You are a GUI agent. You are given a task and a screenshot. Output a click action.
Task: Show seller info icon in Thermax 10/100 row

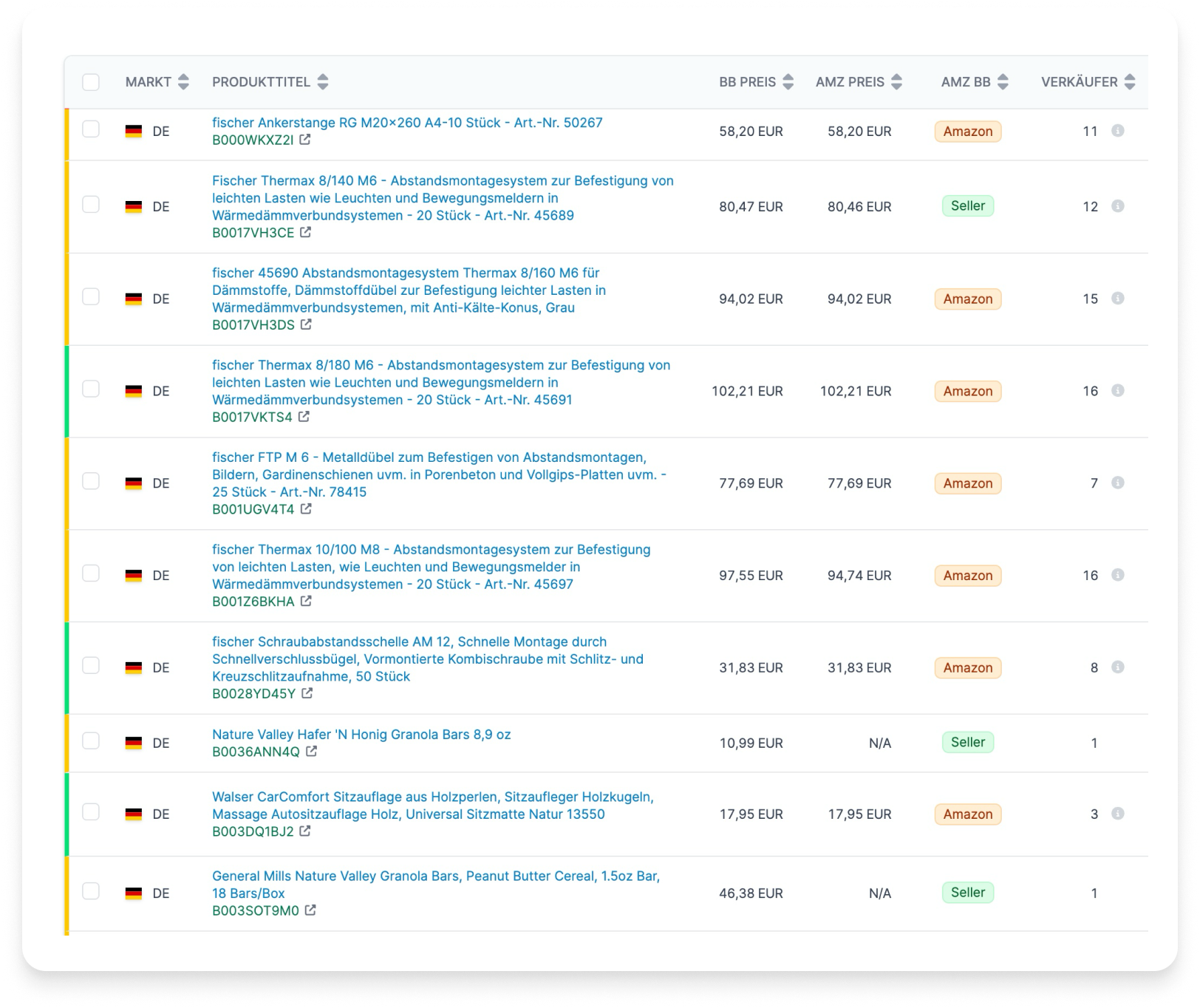click(1118, 575)
